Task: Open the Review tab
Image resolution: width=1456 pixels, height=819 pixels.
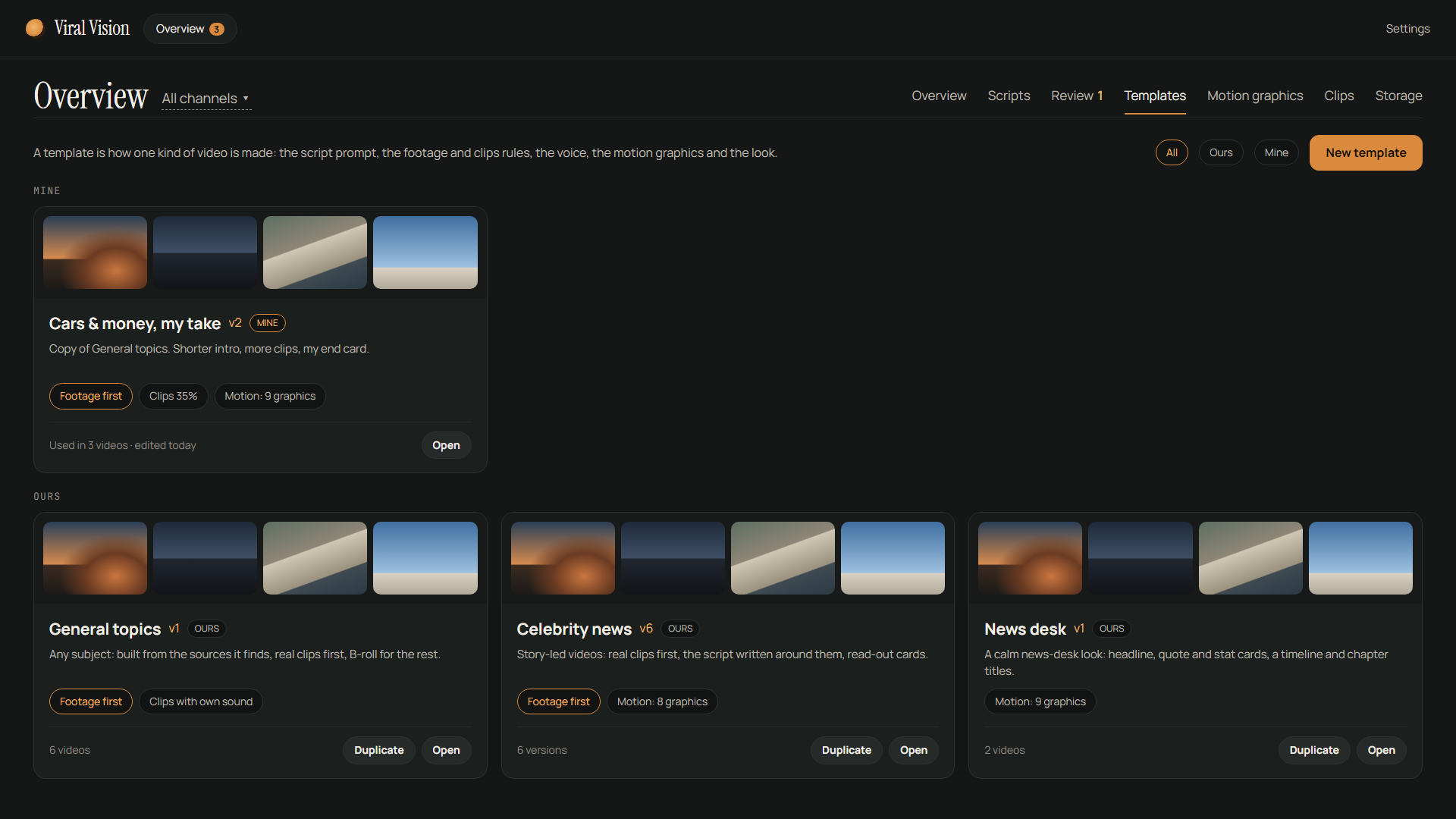Action: point(1077,96)
